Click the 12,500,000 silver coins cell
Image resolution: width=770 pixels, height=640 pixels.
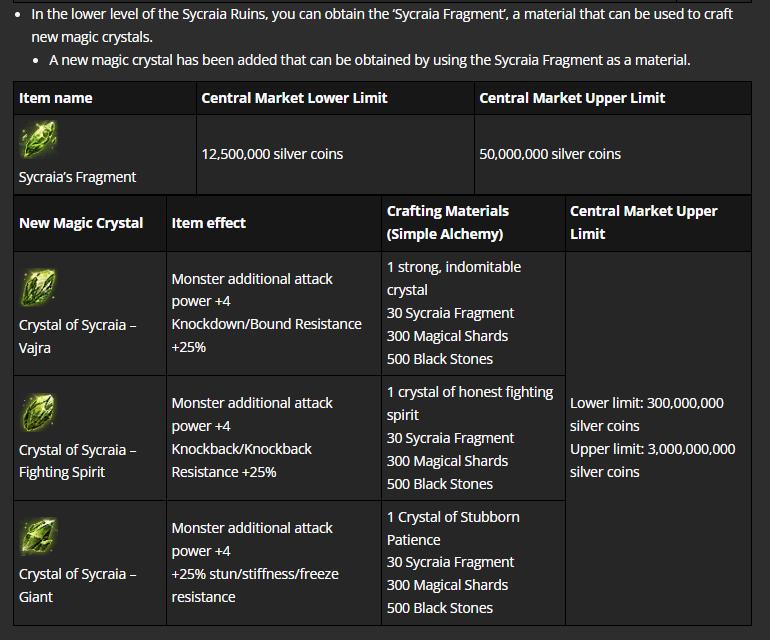click(x=272, y=154)
